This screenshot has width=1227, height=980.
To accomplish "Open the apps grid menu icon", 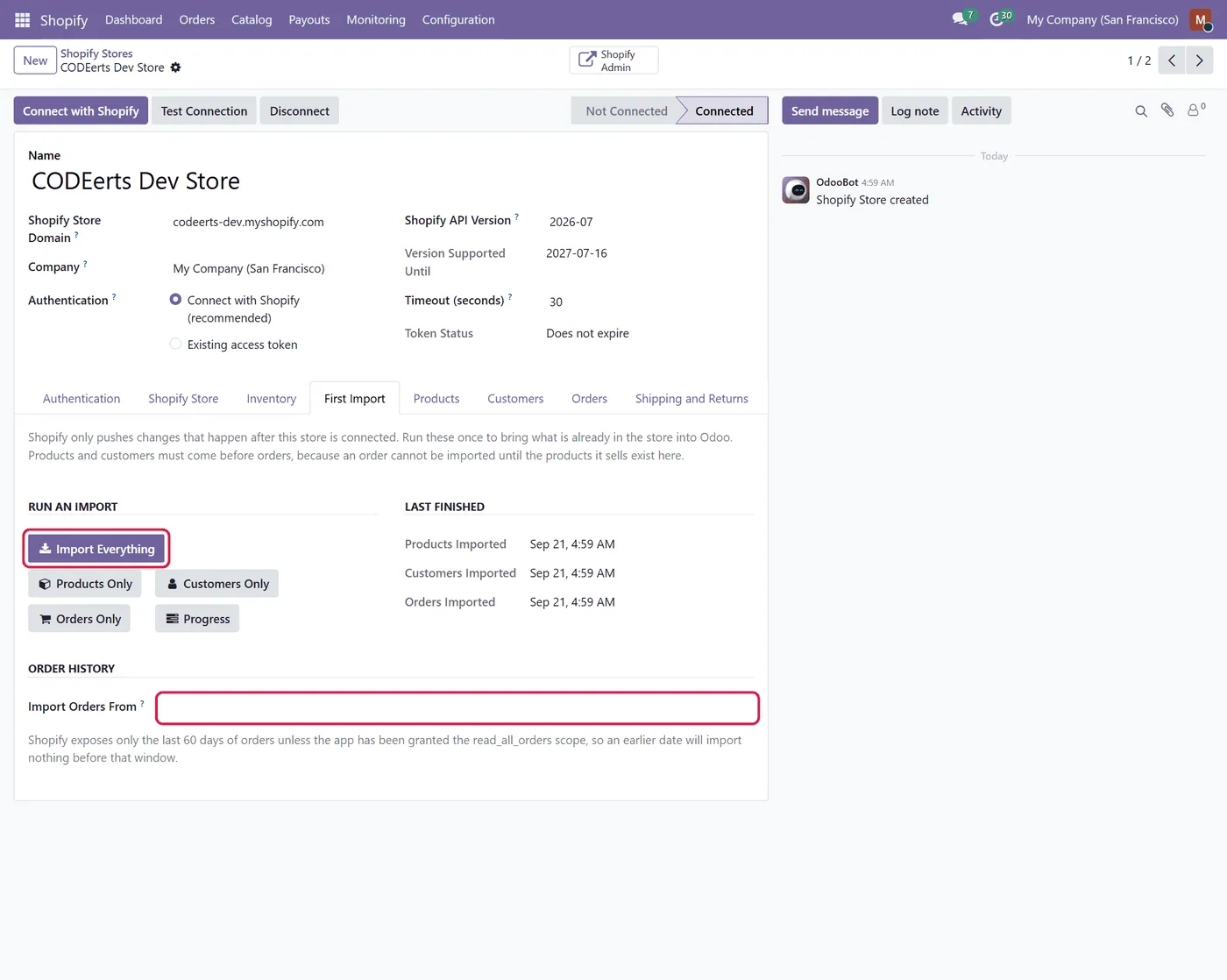I will (23, 19).
